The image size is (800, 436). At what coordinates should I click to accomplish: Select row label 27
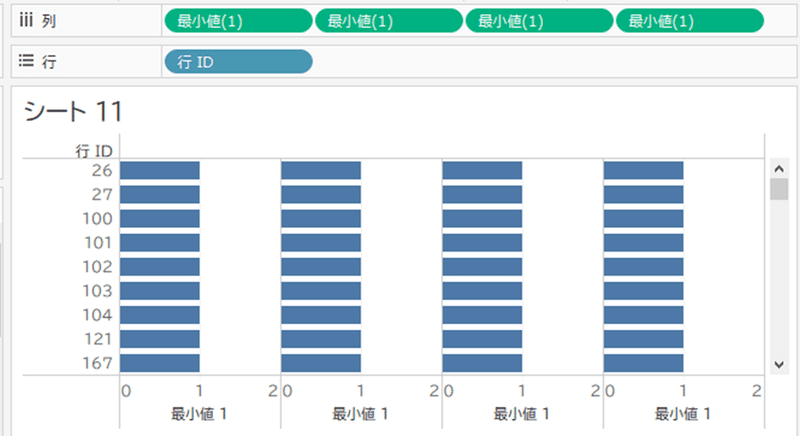pos(102,194)
